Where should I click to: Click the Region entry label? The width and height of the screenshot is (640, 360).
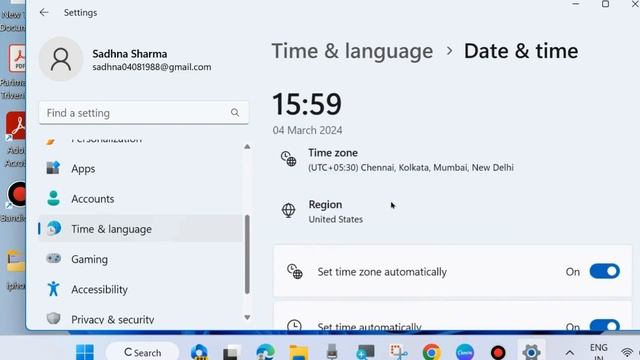point(325,204)
